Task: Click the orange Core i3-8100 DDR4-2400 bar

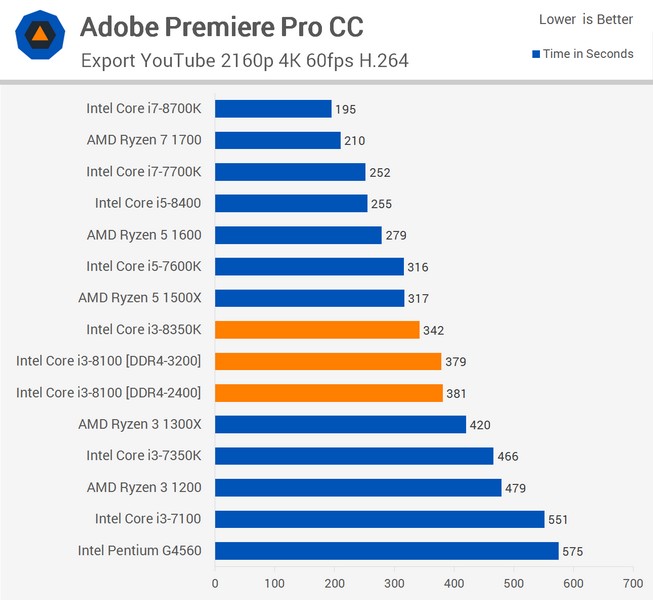Action: (328, 393)
